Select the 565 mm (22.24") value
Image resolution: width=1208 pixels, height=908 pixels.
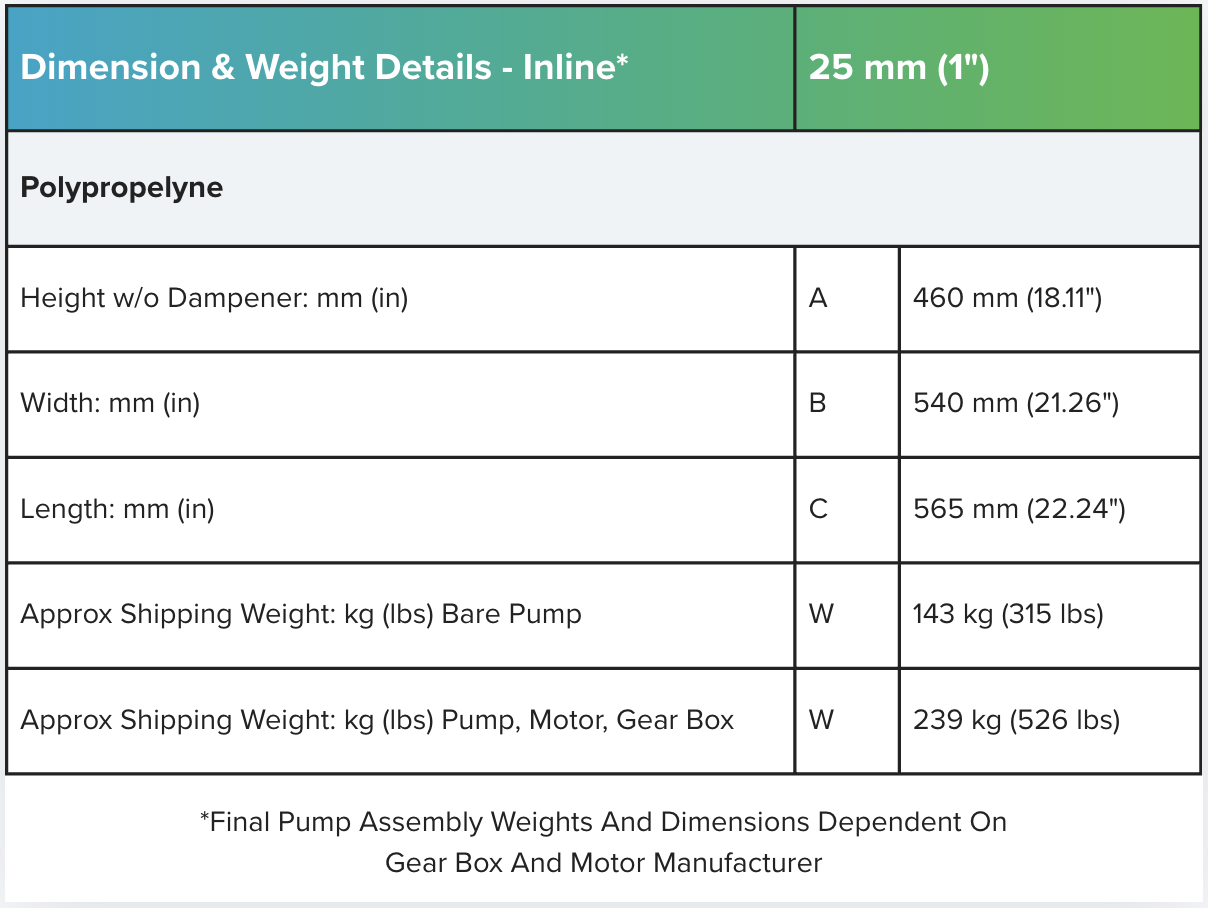coord(1019,510)
